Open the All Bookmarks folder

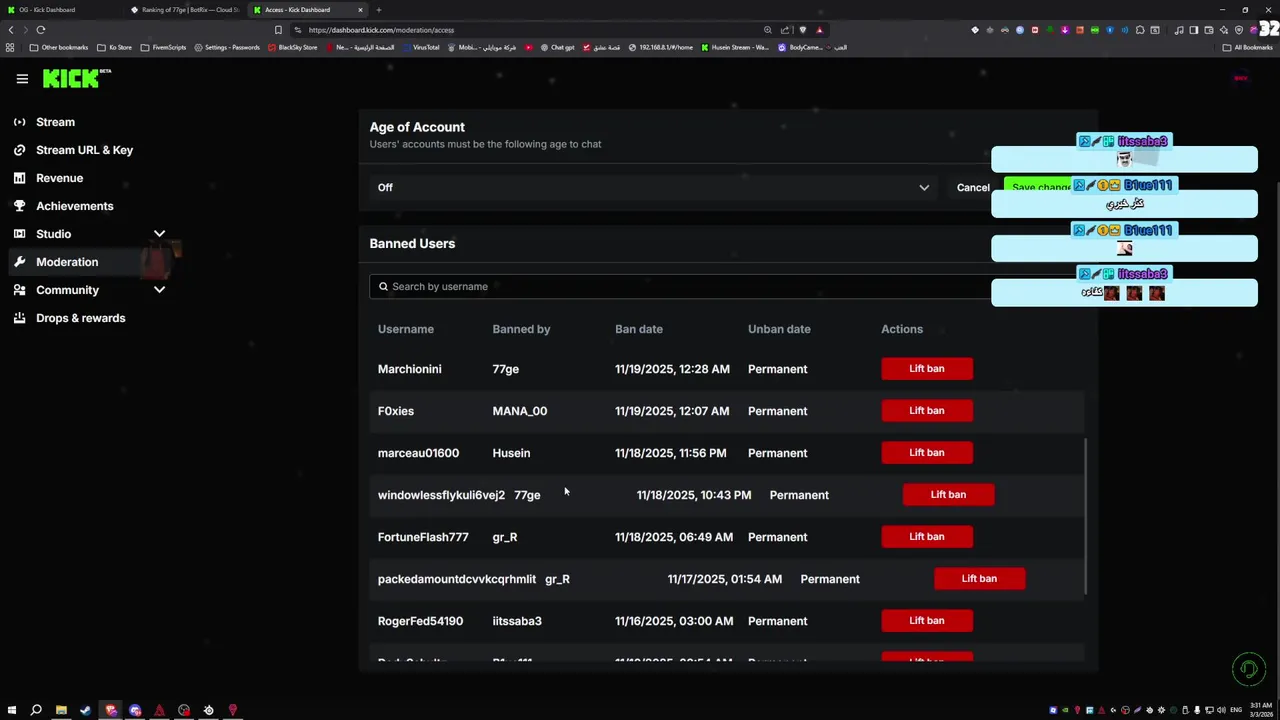pos(1248,47)
